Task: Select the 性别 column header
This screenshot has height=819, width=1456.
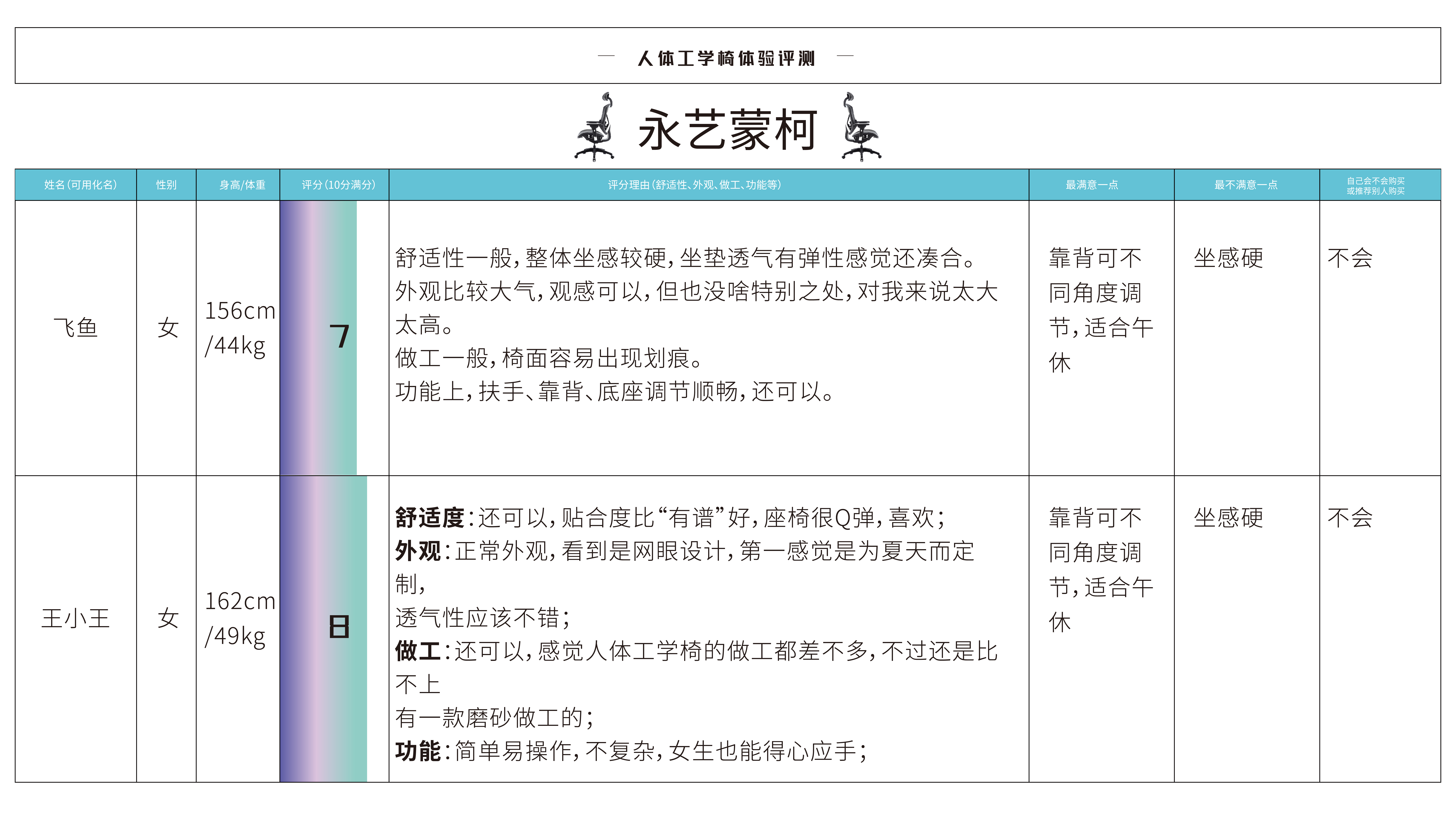Action: pos(166,185)
